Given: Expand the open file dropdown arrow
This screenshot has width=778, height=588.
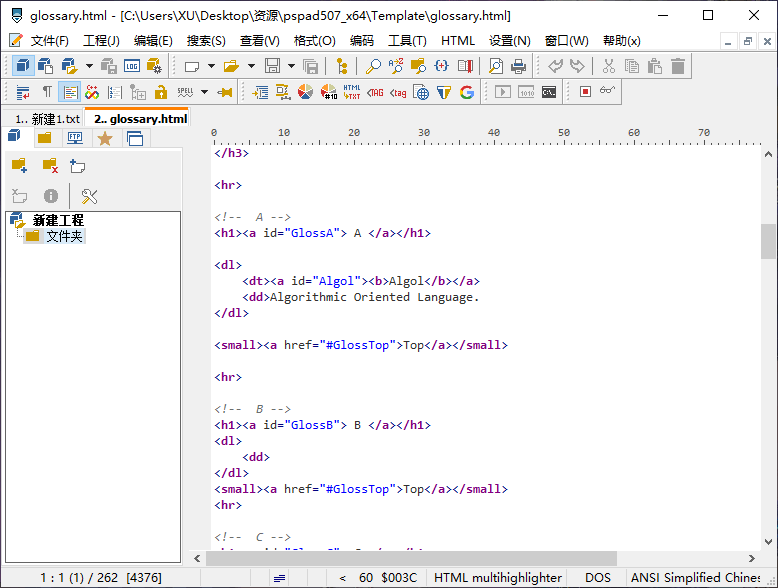Looking at the screenshot, I should tap(252, 65).
